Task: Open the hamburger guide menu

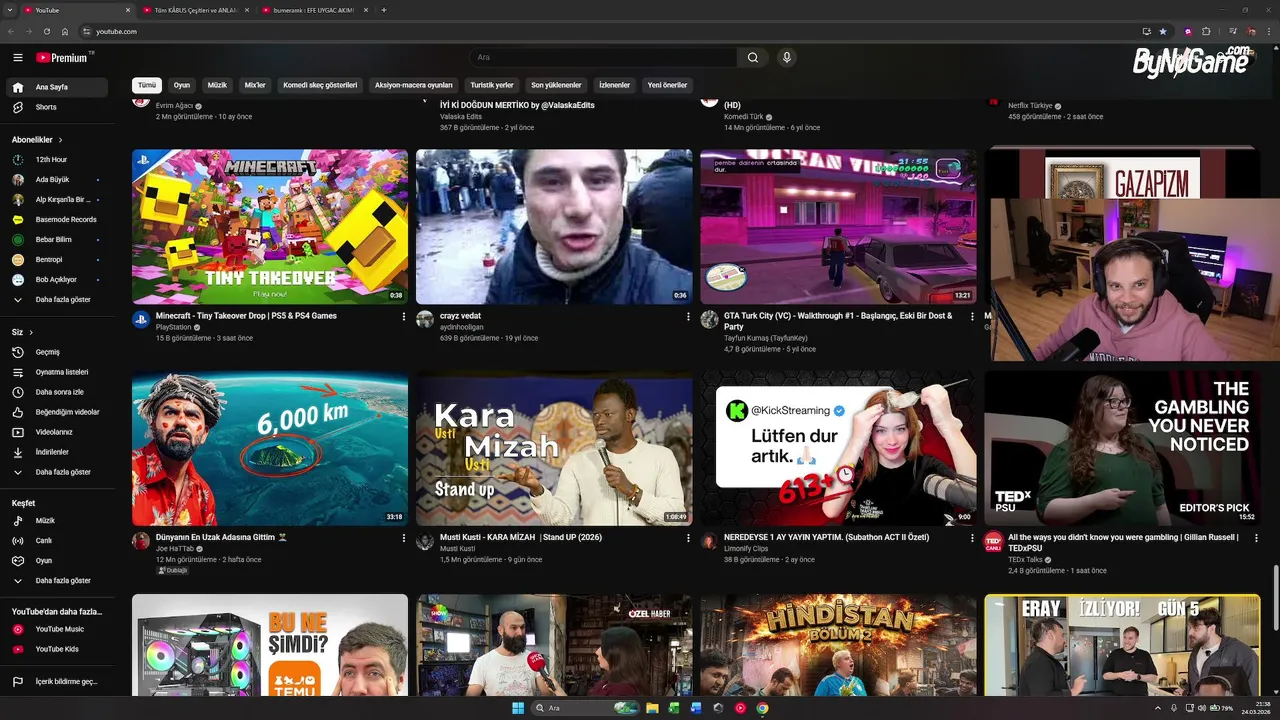Action: pyautogui.click(x=18, y=58)
